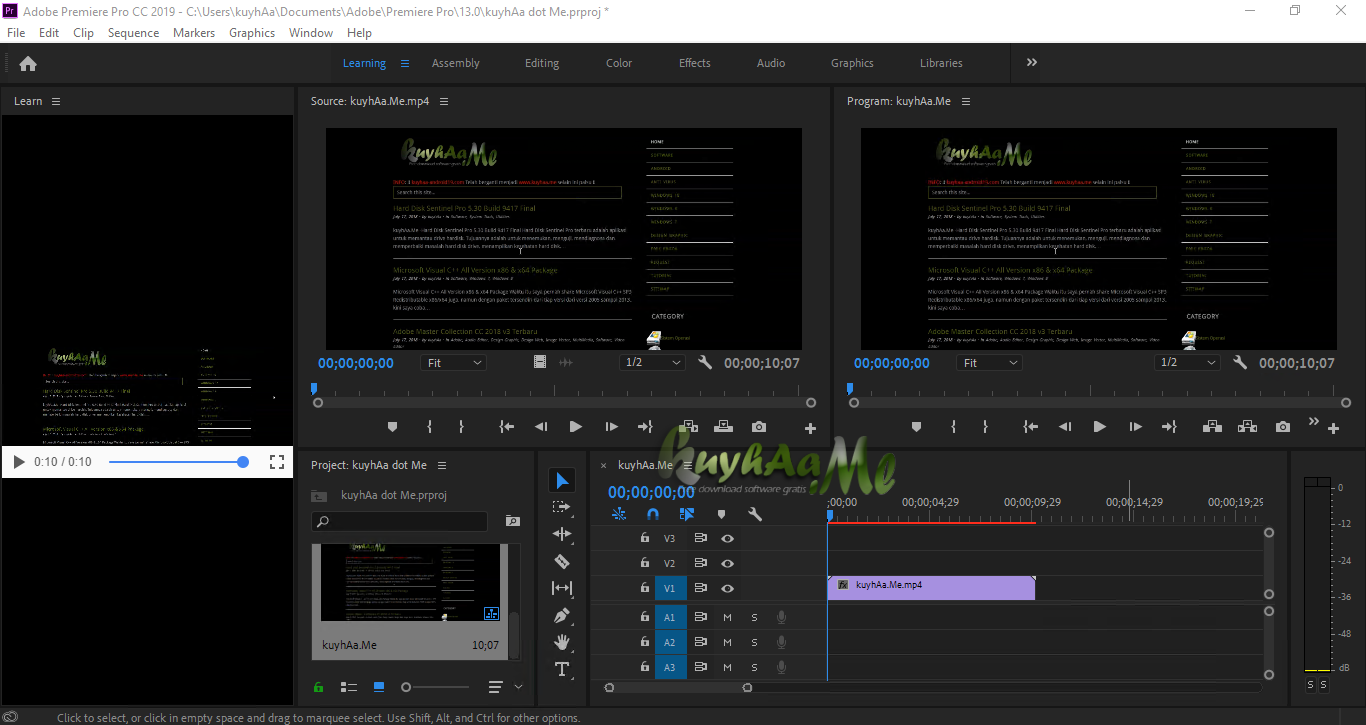Solo audio track A2
The image size is (1366, 725).
pyautogui.click(x=754, y=643)
